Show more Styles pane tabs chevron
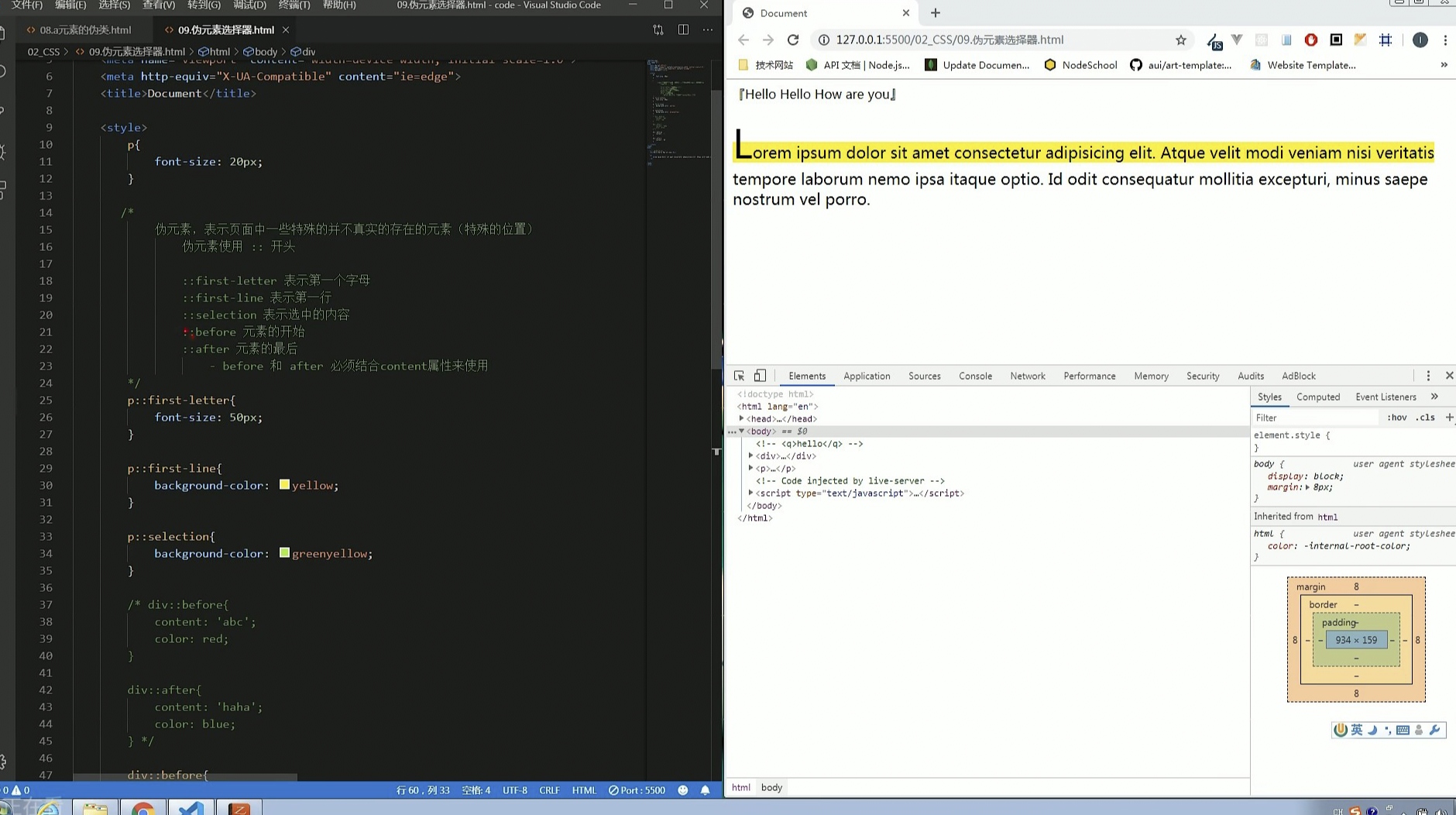 coord(1434,397)
